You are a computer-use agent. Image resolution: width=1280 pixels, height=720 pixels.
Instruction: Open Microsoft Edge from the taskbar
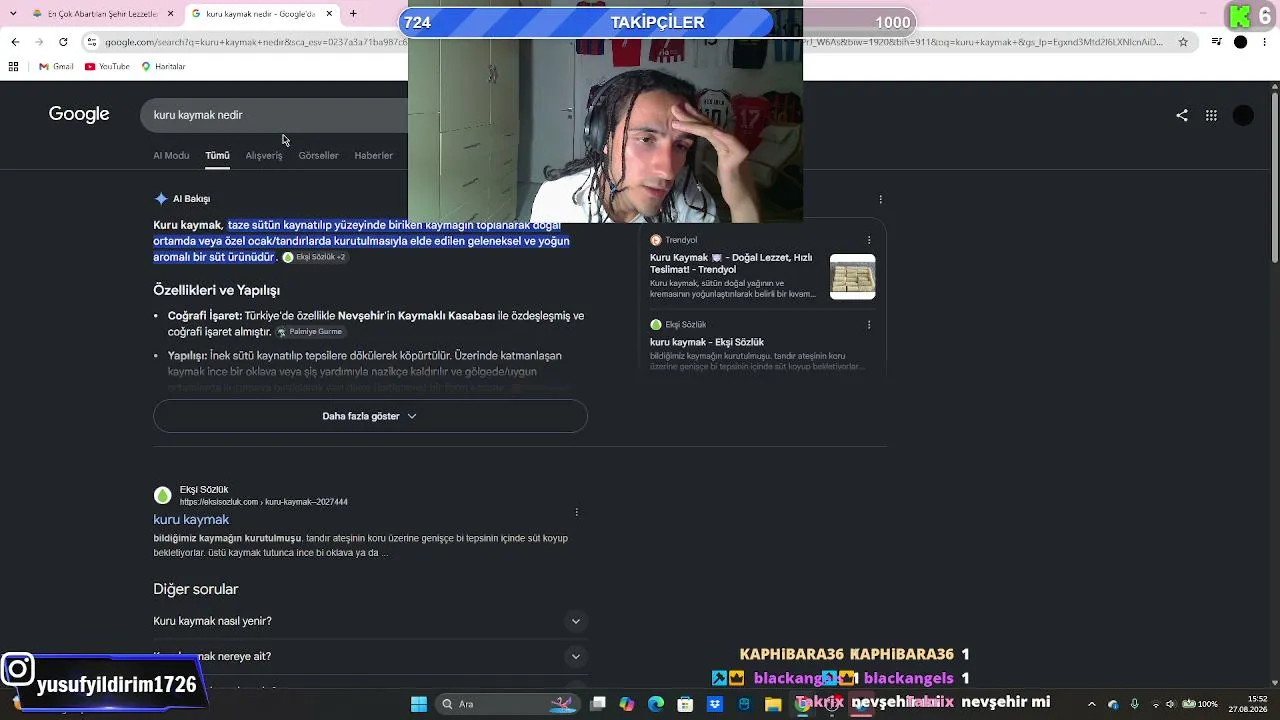click(x=656, y=704)
